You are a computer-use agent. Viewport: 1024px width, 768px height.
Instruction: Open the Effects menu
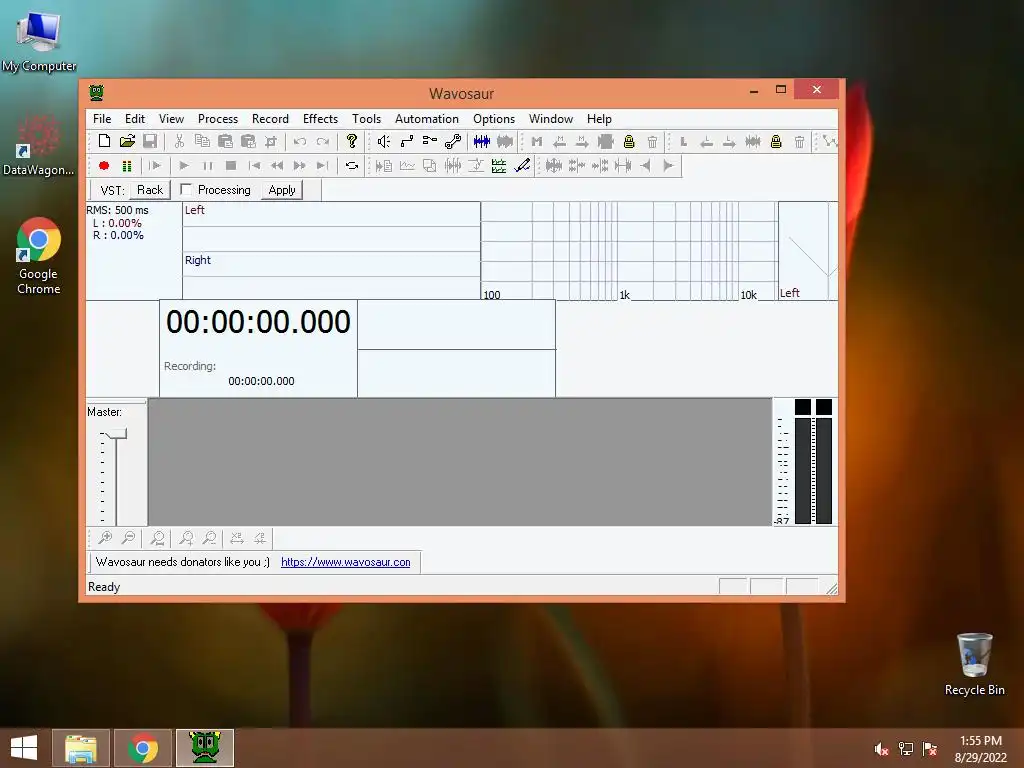pyautogui.click(x=320, y=119)
